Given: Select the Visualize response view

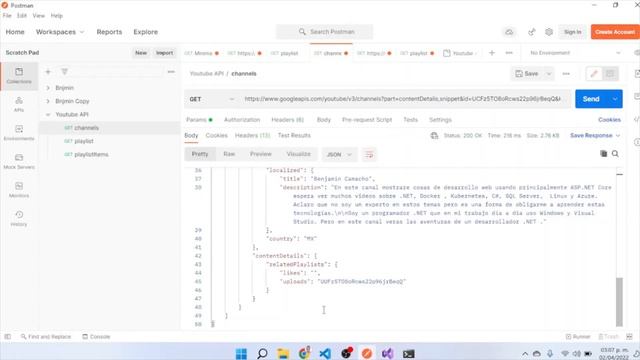Looking at the screenshot, I should tap(298, 154).
